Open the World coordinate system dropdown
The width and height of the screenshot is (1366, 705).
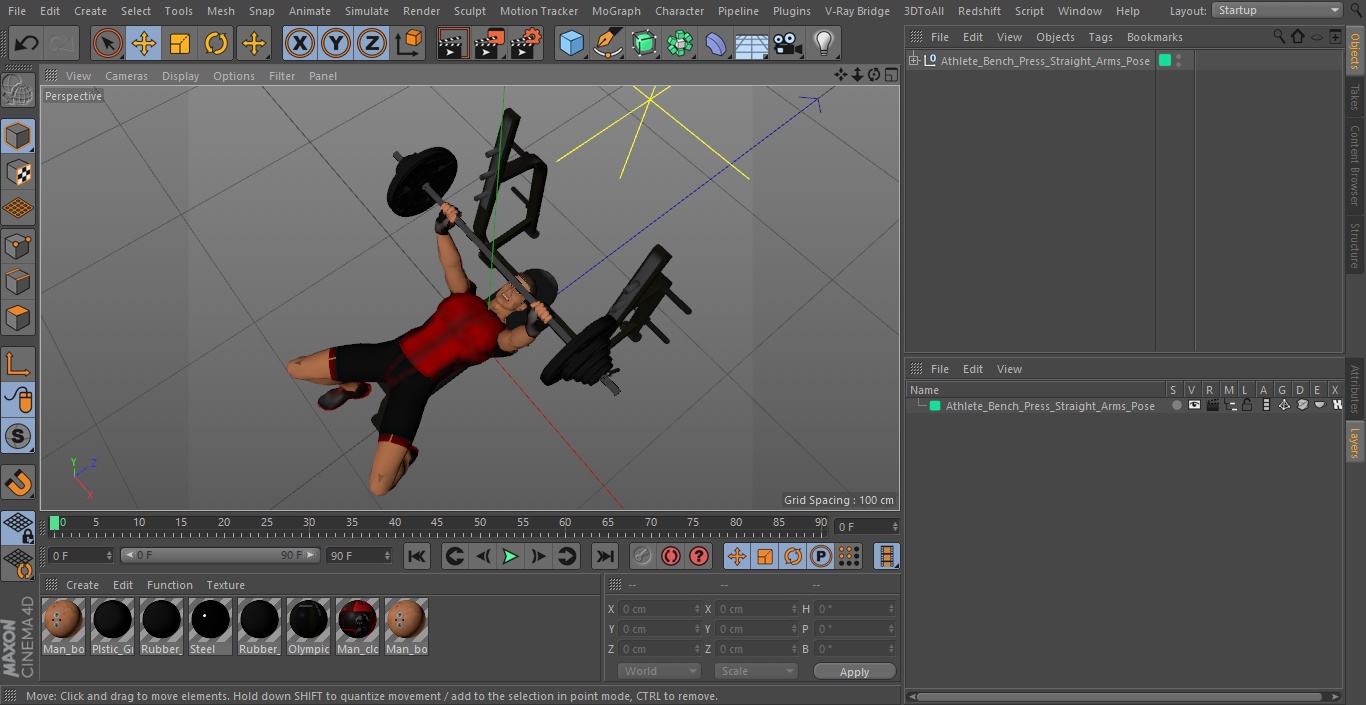pos(659,671)
